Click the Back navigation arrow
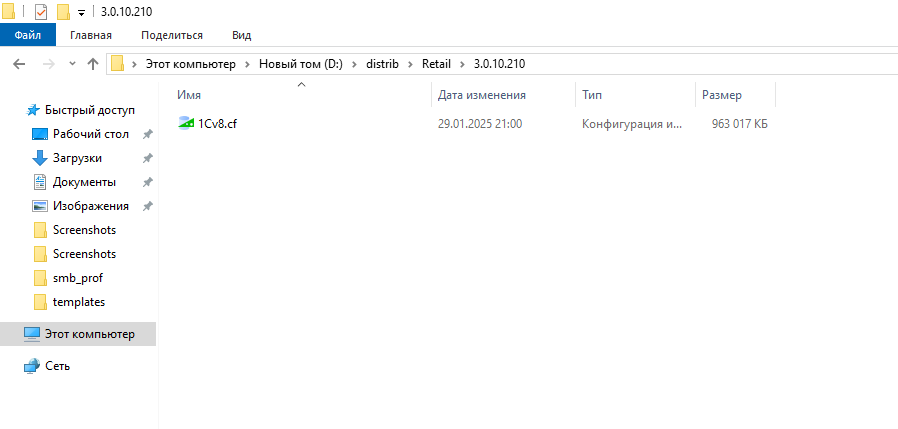The width and height of the screenshot is (898, 429). point(19,64)
